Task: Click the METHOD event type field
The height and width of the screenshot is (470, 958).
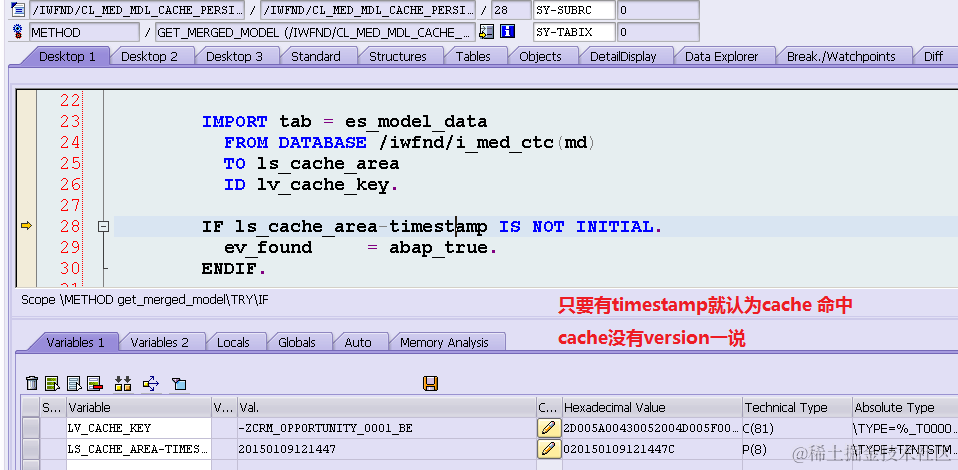Action: [x=84, y=32]
